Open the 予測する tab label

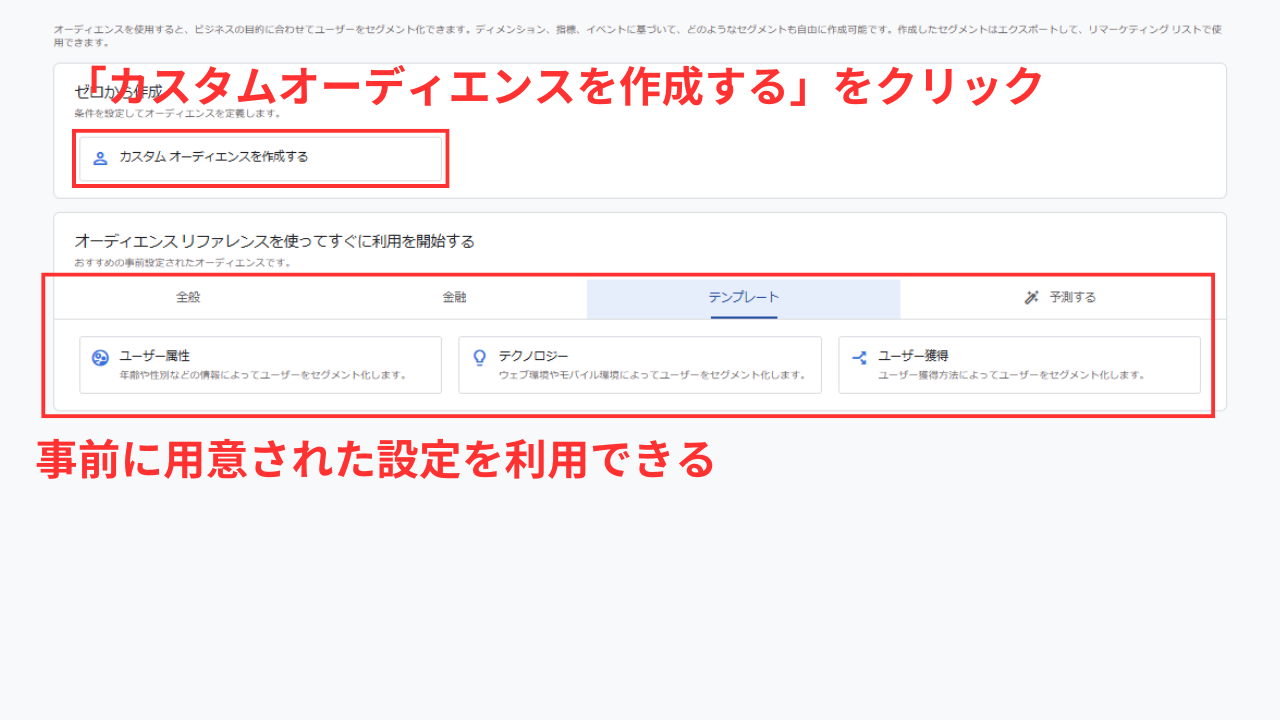click(x=1073, y=297)
